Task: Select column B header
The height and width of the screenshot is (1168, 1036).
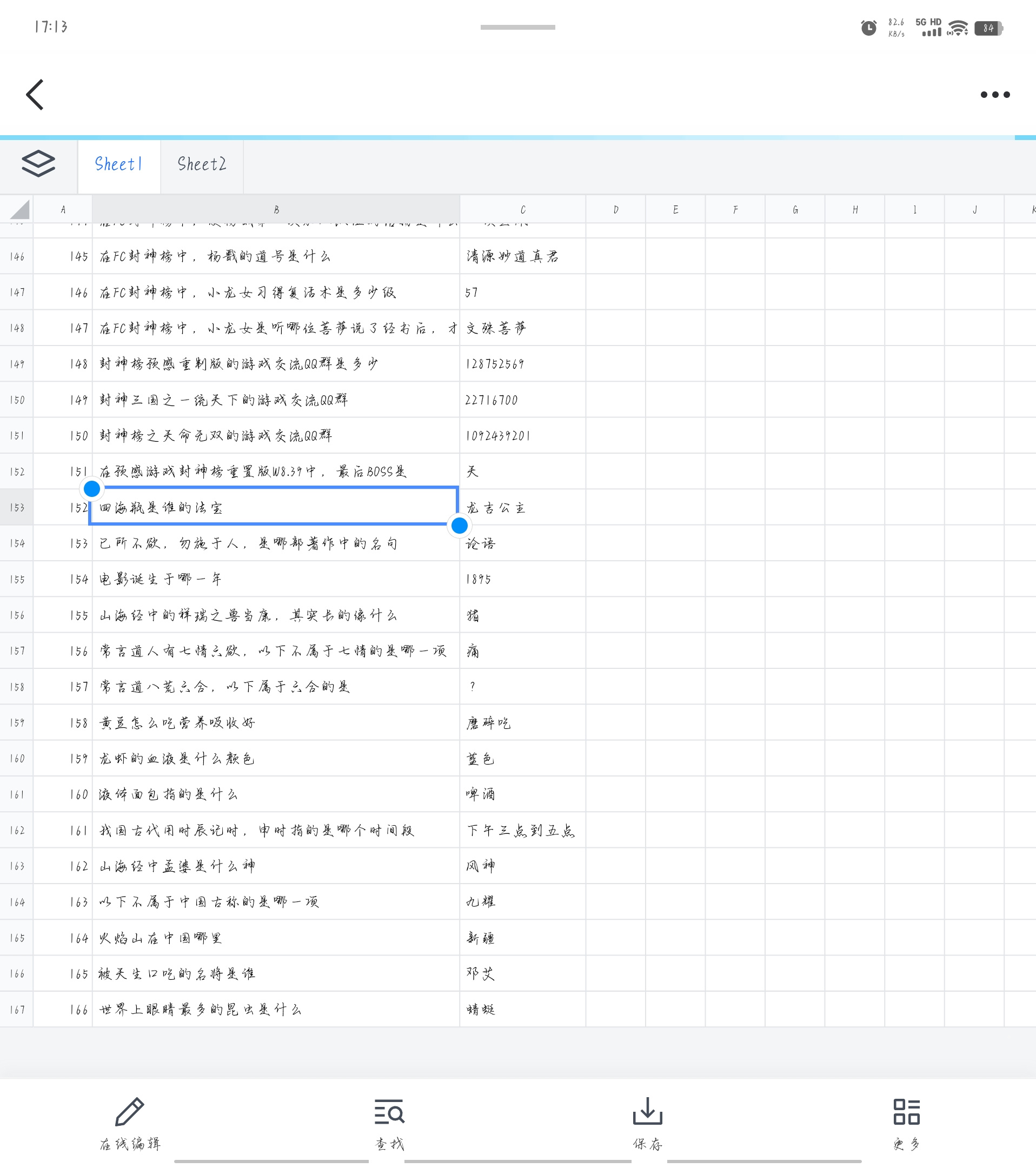Action: (x=276, y=210)
